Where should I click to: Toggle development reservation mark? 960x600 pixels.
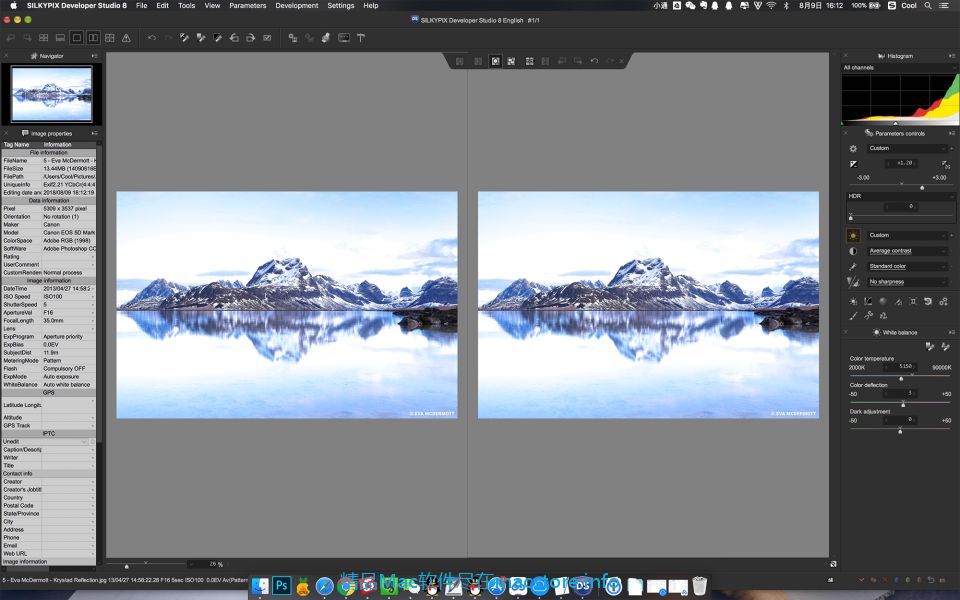[267, 38]
